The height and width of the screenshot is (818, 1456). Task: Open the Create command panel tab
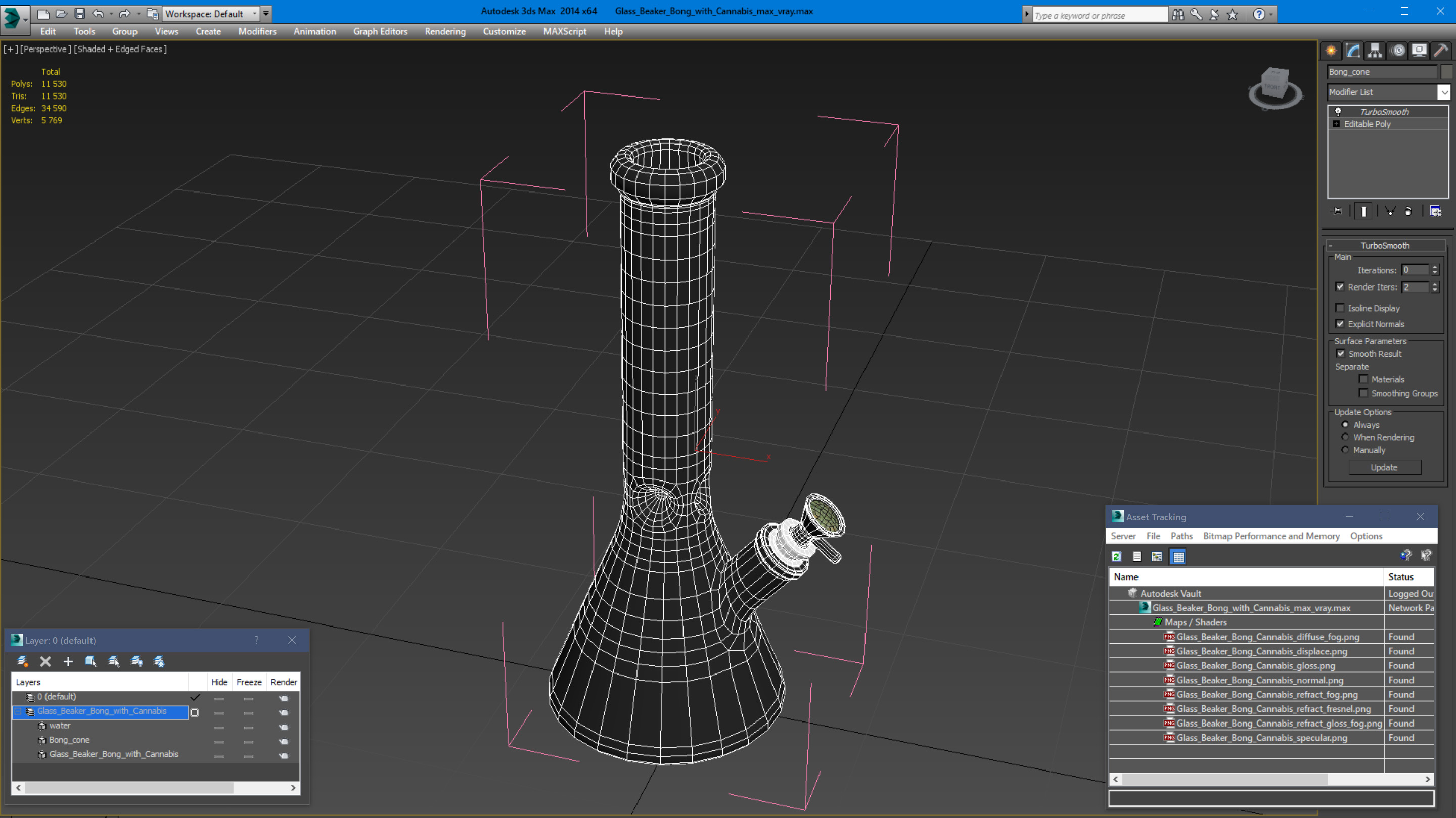(1331, 51)
